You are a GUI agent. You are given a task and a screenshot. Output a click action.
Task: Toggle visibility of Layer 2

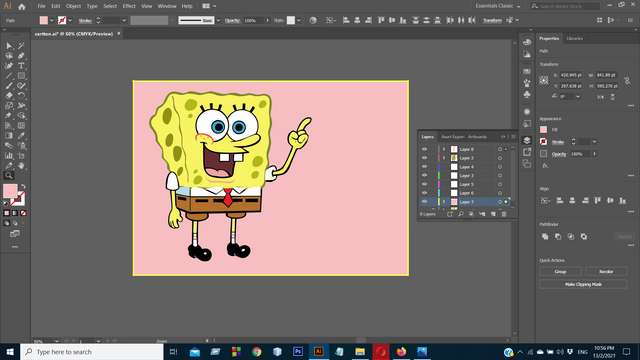click(424, 158)
